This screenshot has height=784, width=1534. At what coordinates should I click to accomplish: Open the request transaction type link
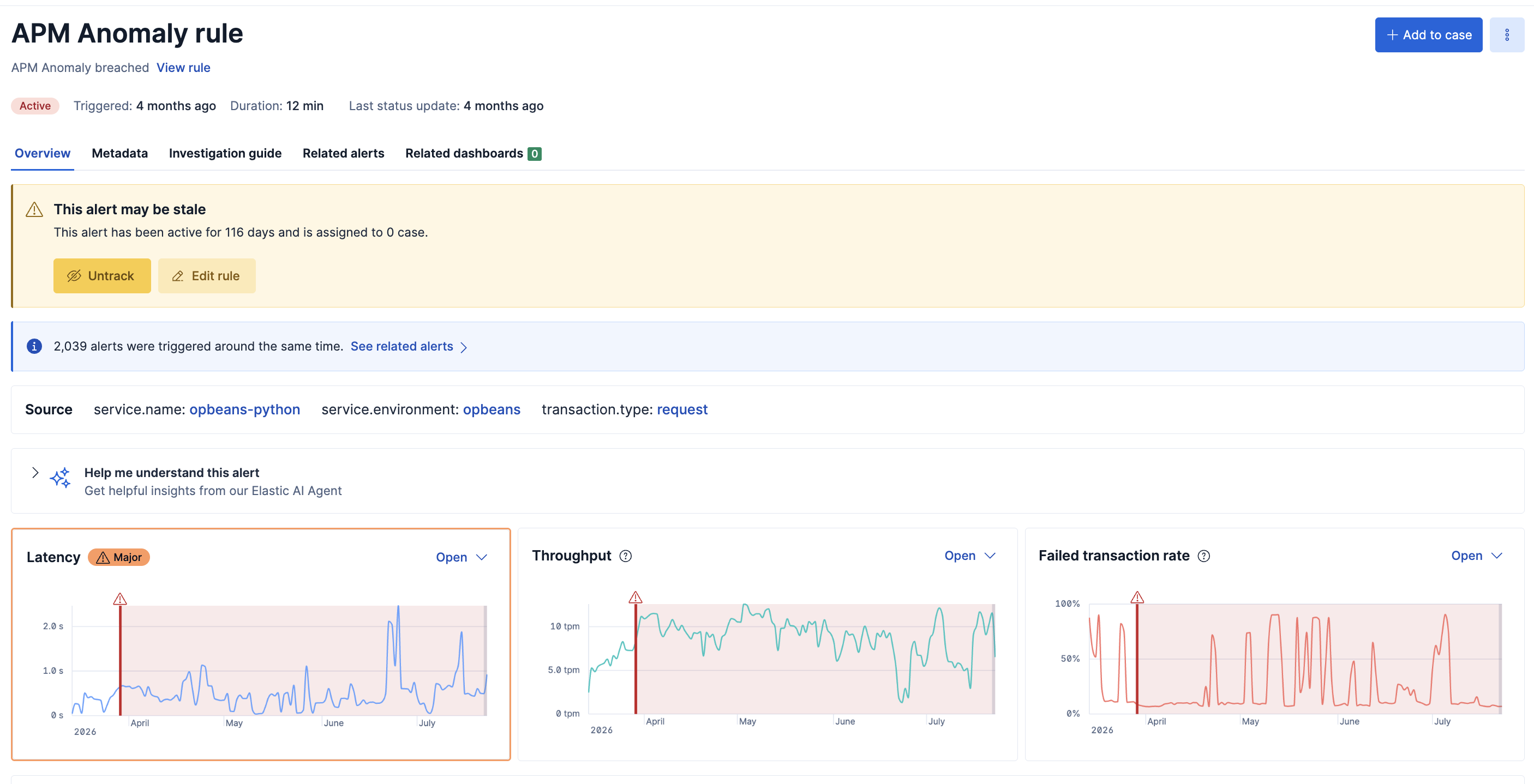point(682,409)
